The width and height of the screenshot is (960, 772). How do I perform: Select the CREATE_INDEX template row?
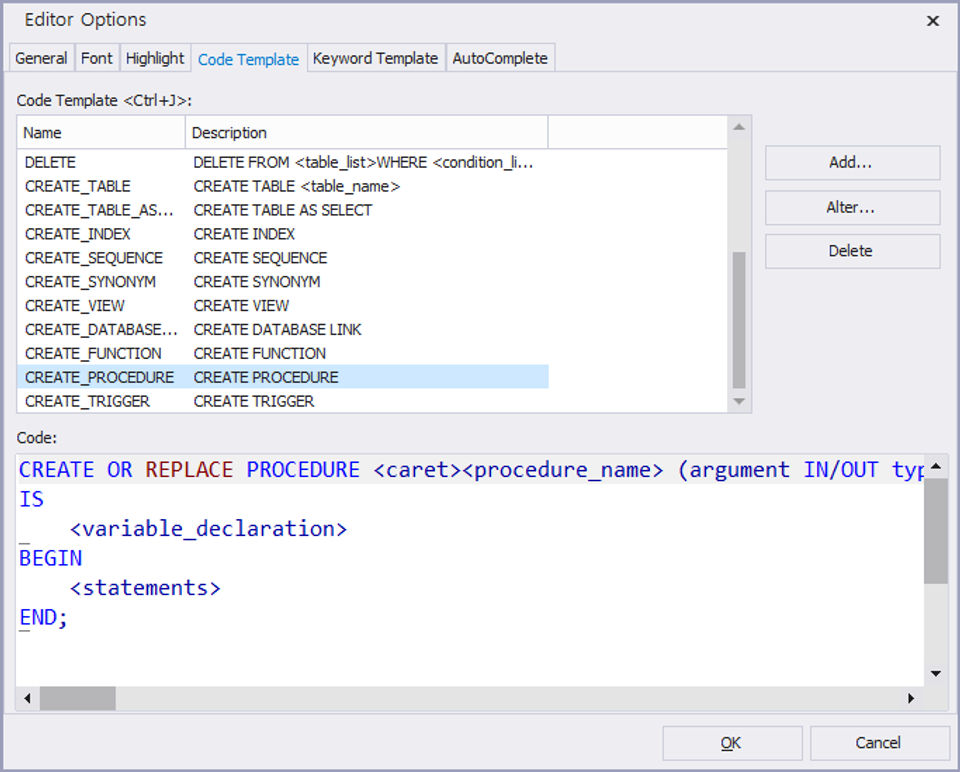283,234
